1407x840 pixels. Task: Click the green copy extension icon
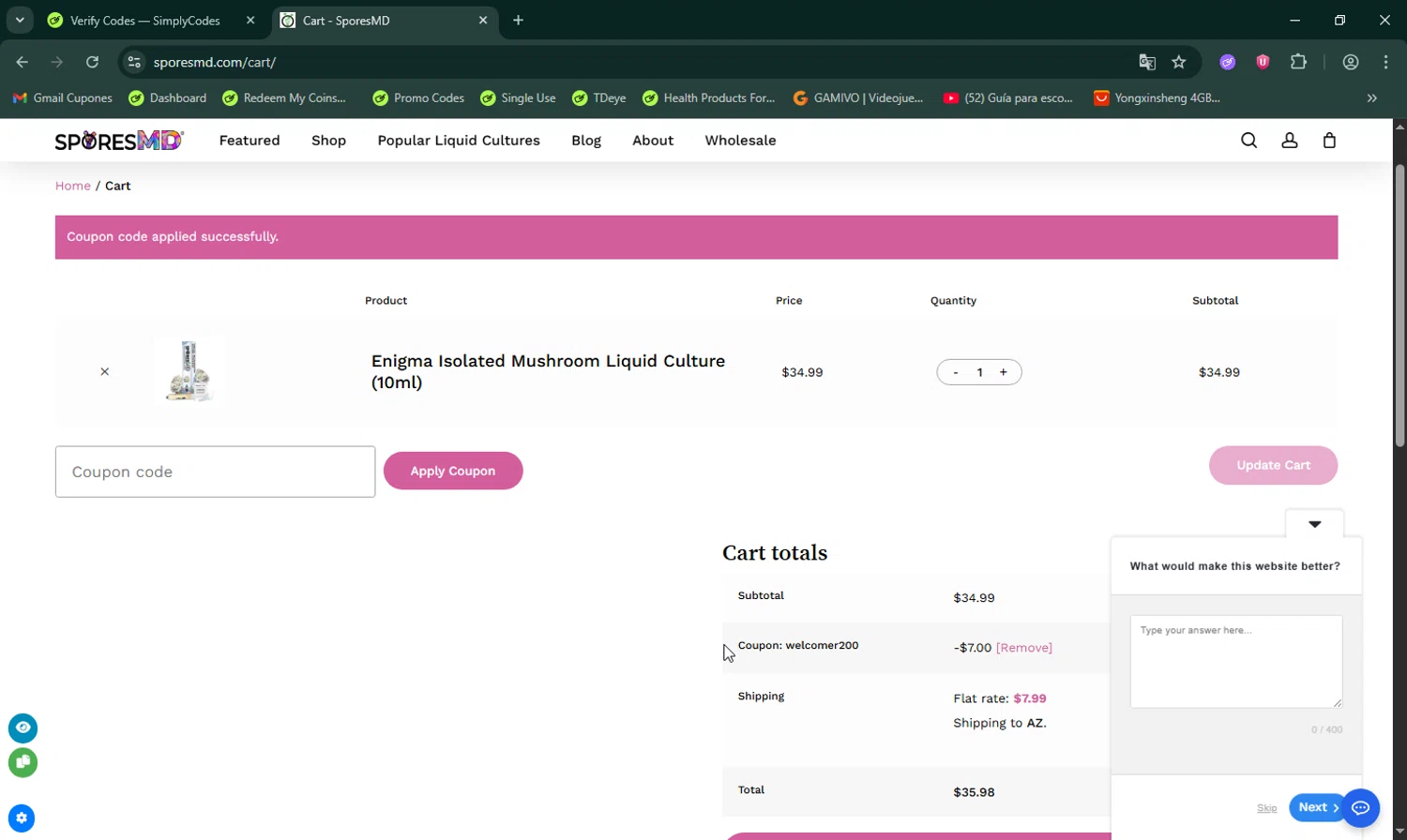[x=23, y=762]
